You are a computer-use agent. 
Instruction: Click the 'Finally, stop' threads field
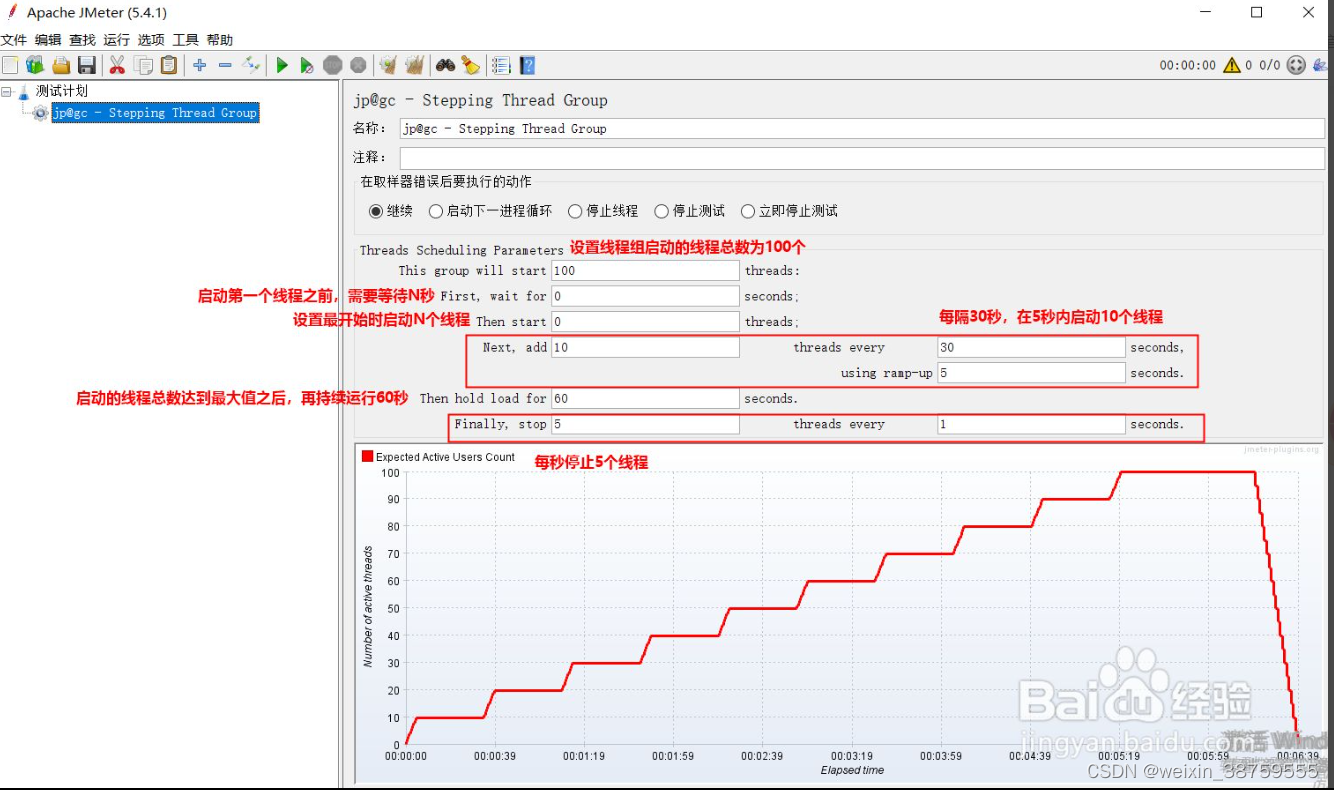point(645,424)
